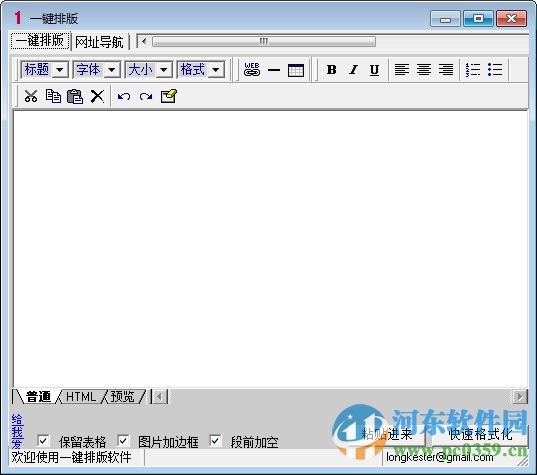Image resolution: width=537 pixels, height=475 pixels.
Task: Click bottom scroll right arrow
Action: (x=520, y=397)
